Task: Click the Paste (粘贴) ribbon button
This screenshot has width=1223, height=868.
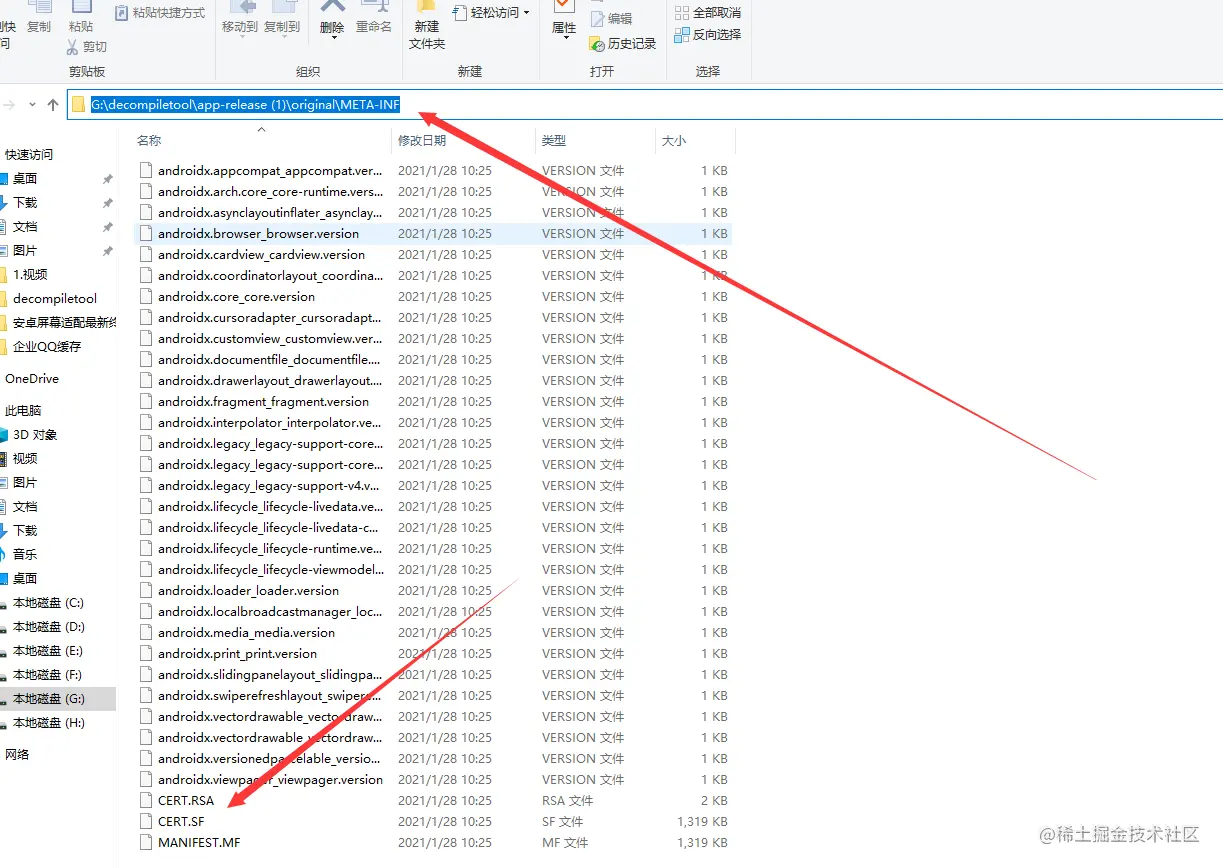Action: pyautogui.click(x=82, y=17)
